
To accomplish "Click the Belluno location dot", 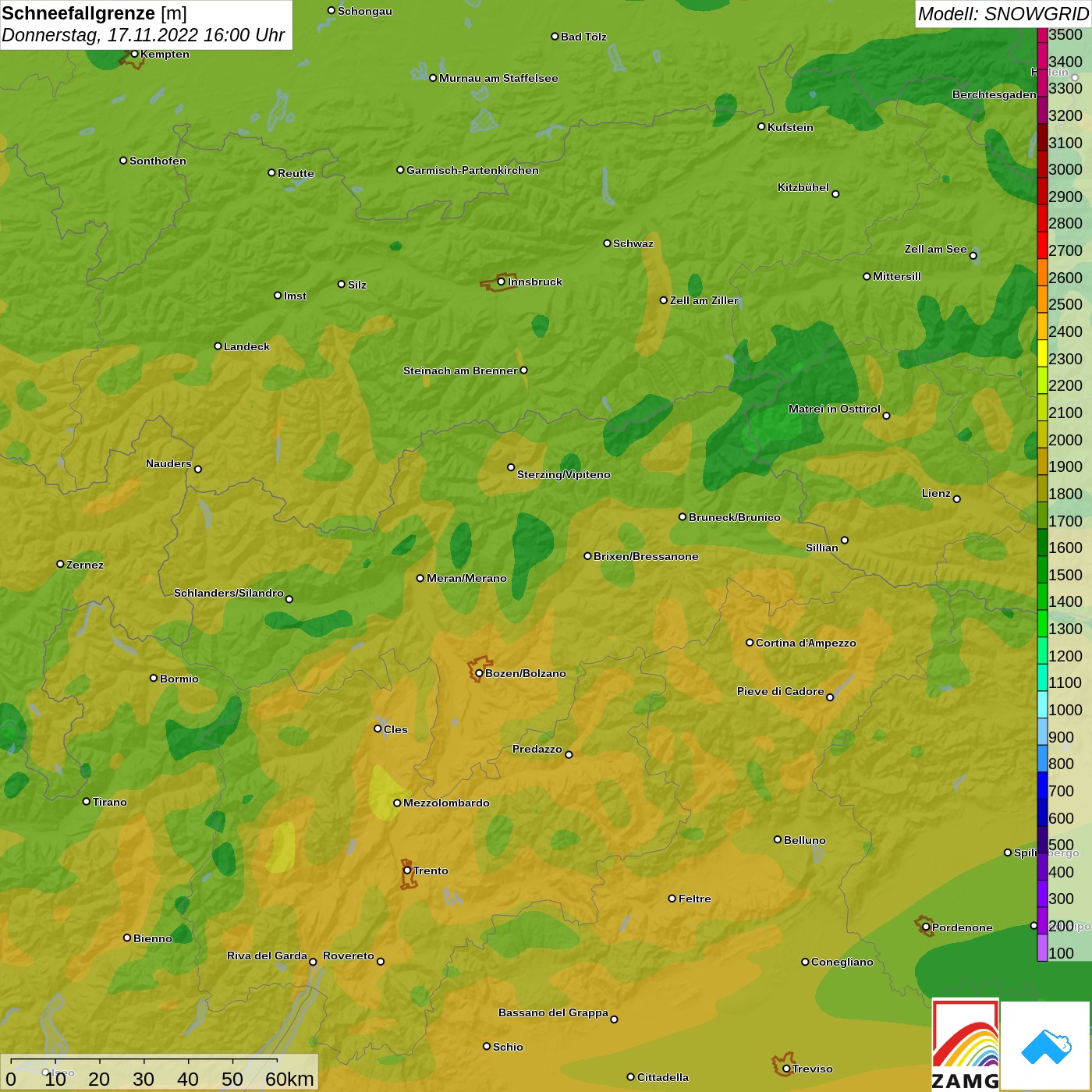I will coord(777,839).
